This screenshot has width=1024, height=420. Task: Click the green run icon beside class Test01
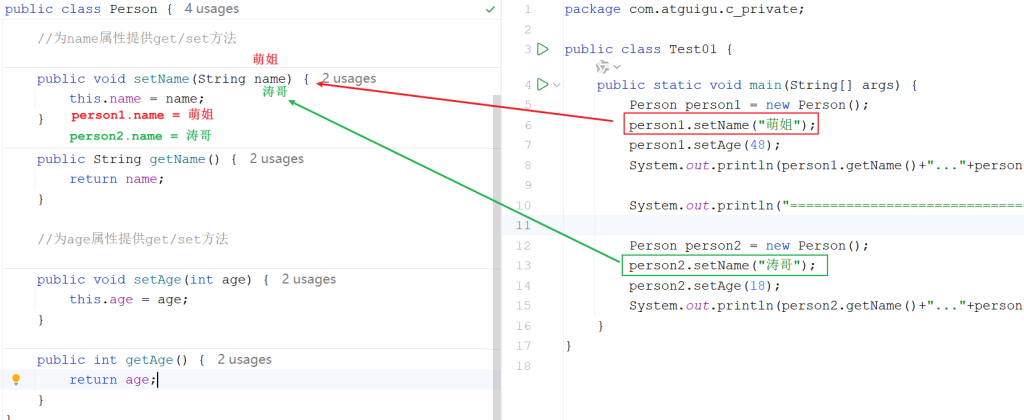point(543,49)
